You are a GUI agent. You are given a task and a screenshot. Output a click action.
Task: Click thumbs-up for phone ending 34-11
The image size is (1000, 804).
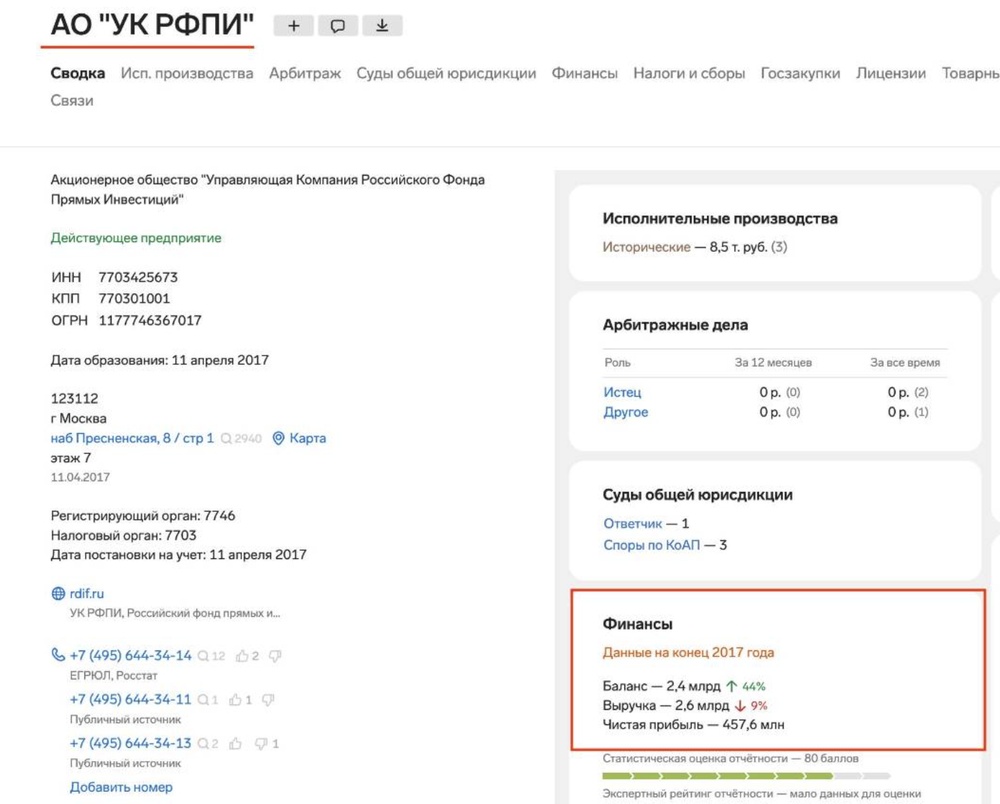pyautogui.click(x=236, y=700)
